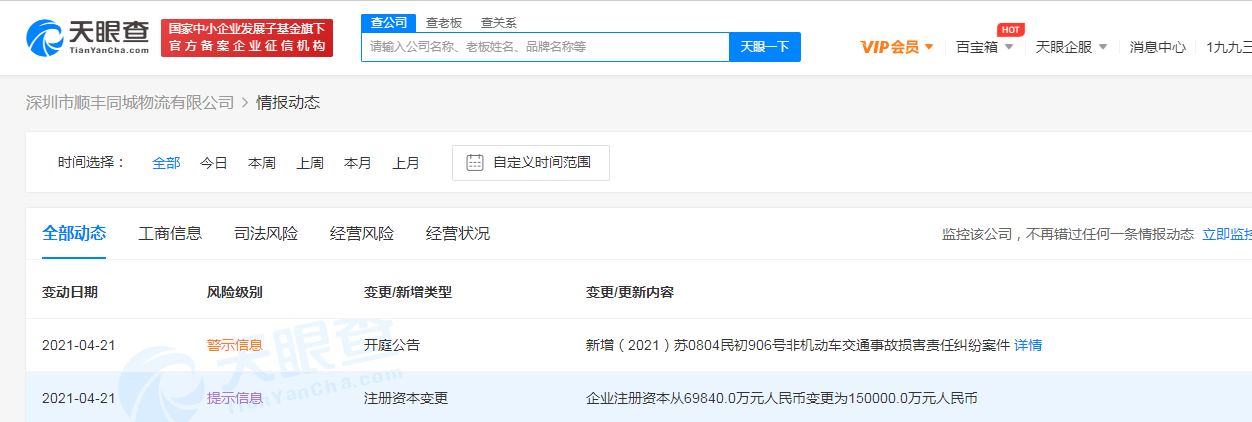Open 自定义时间范围 date range picker
The width and height of the screenshot is (1252, 422).
[x=531, y=163]
